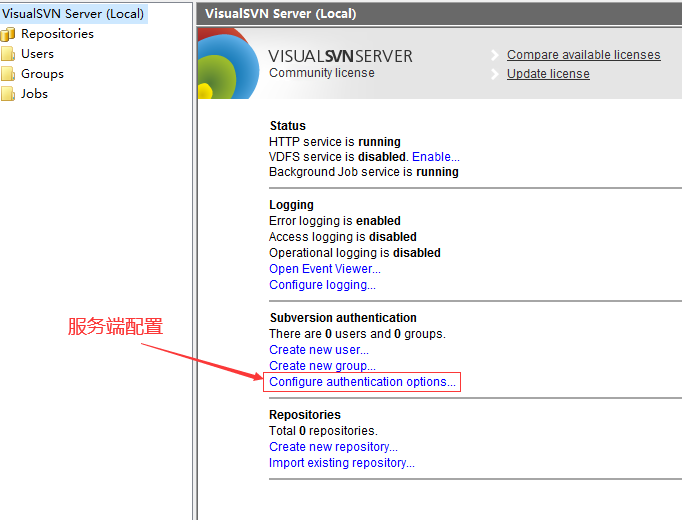Screen dimensions: 682x520
Task: Click the VisualSVN Server logo graphic
Action: (x=228, y=63)
